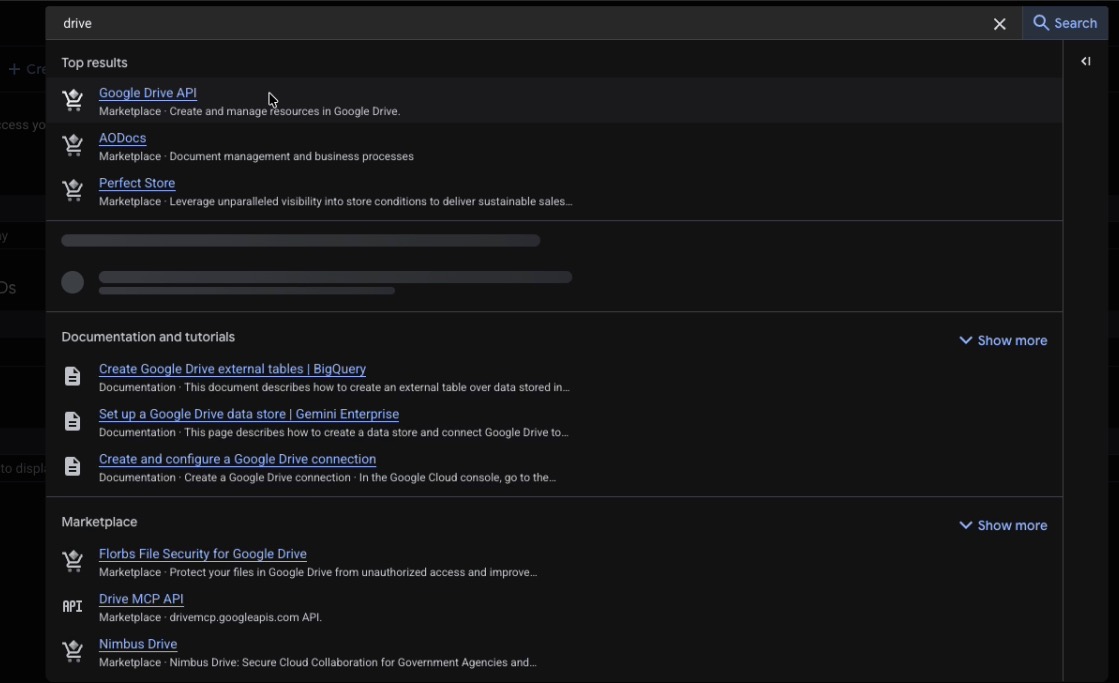Open Create and configure a Google Drive connection
This screenshot has width=1119, height=683.
click(x=238, y=459)
